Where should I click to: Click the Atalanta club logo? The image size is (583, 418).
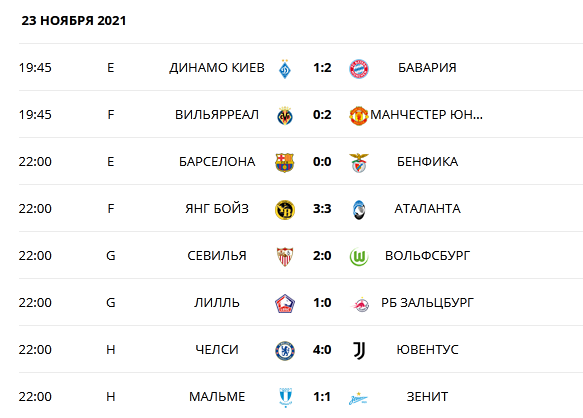tap(359, 210)
